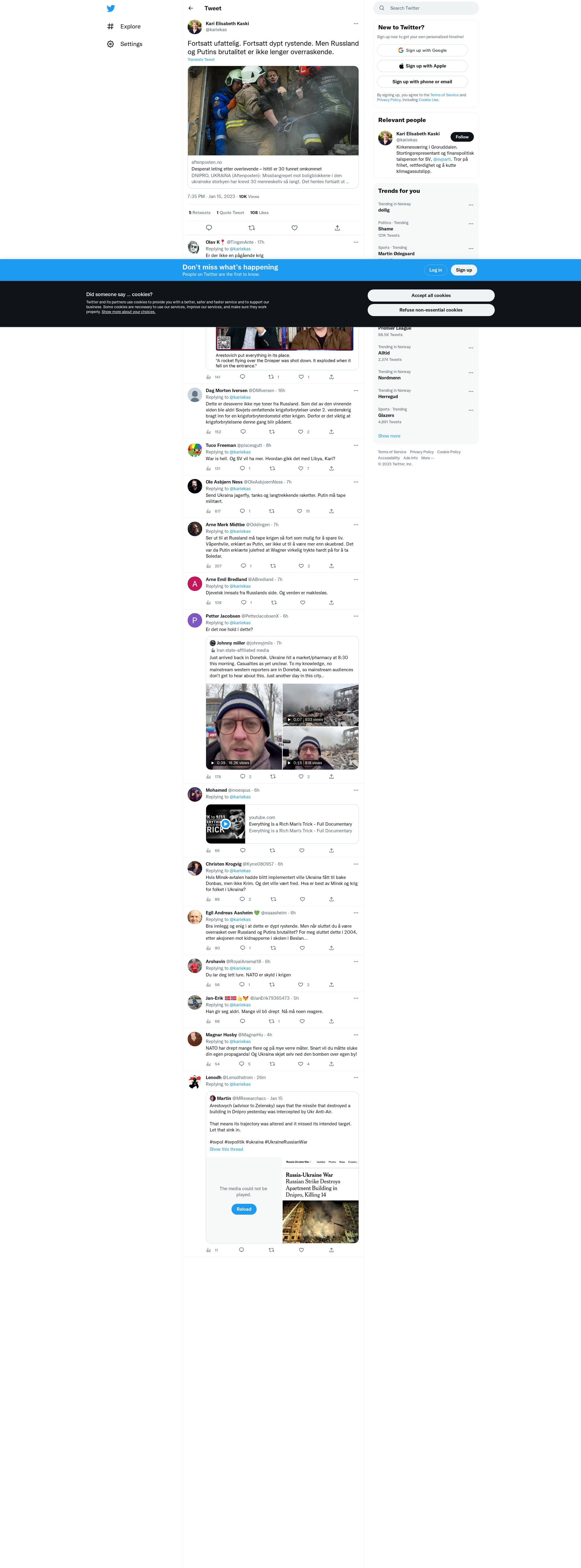Retweet Kari Elisabeth Kaski's main tweet
Image resolution: width=581 pixels, height=1568 pixels.
[252, 228]
